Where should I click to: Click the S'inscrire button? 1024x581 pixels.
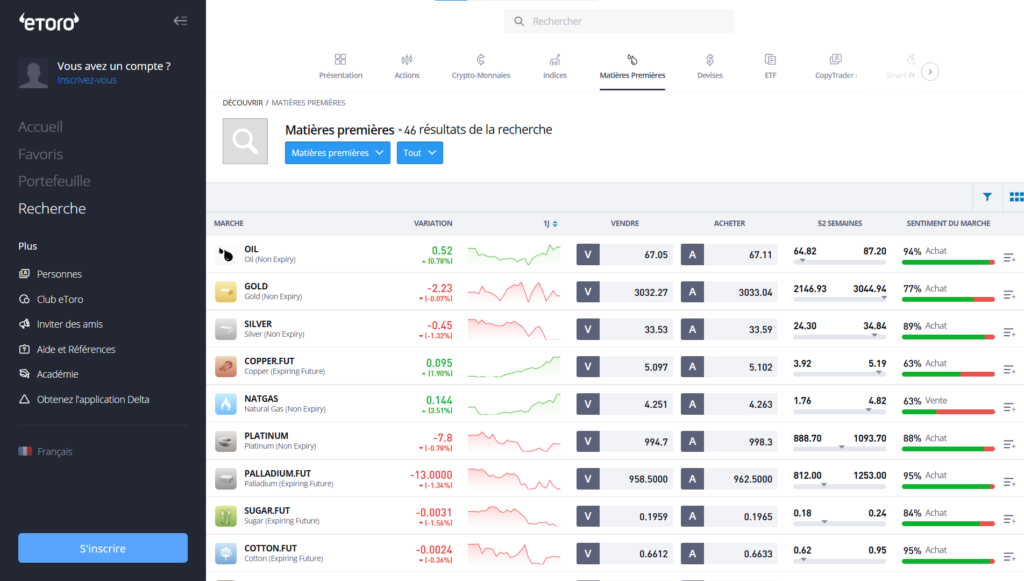[x=103, y=548]
